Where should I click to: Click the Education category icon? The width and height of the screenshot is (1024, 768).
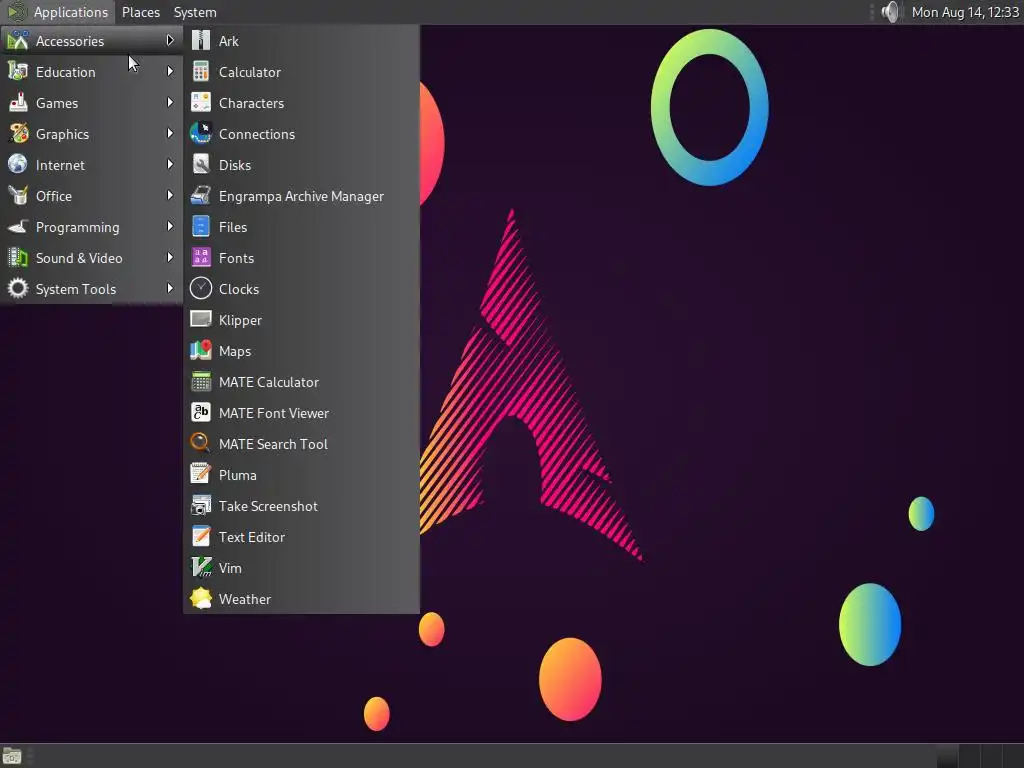[18, 72]
